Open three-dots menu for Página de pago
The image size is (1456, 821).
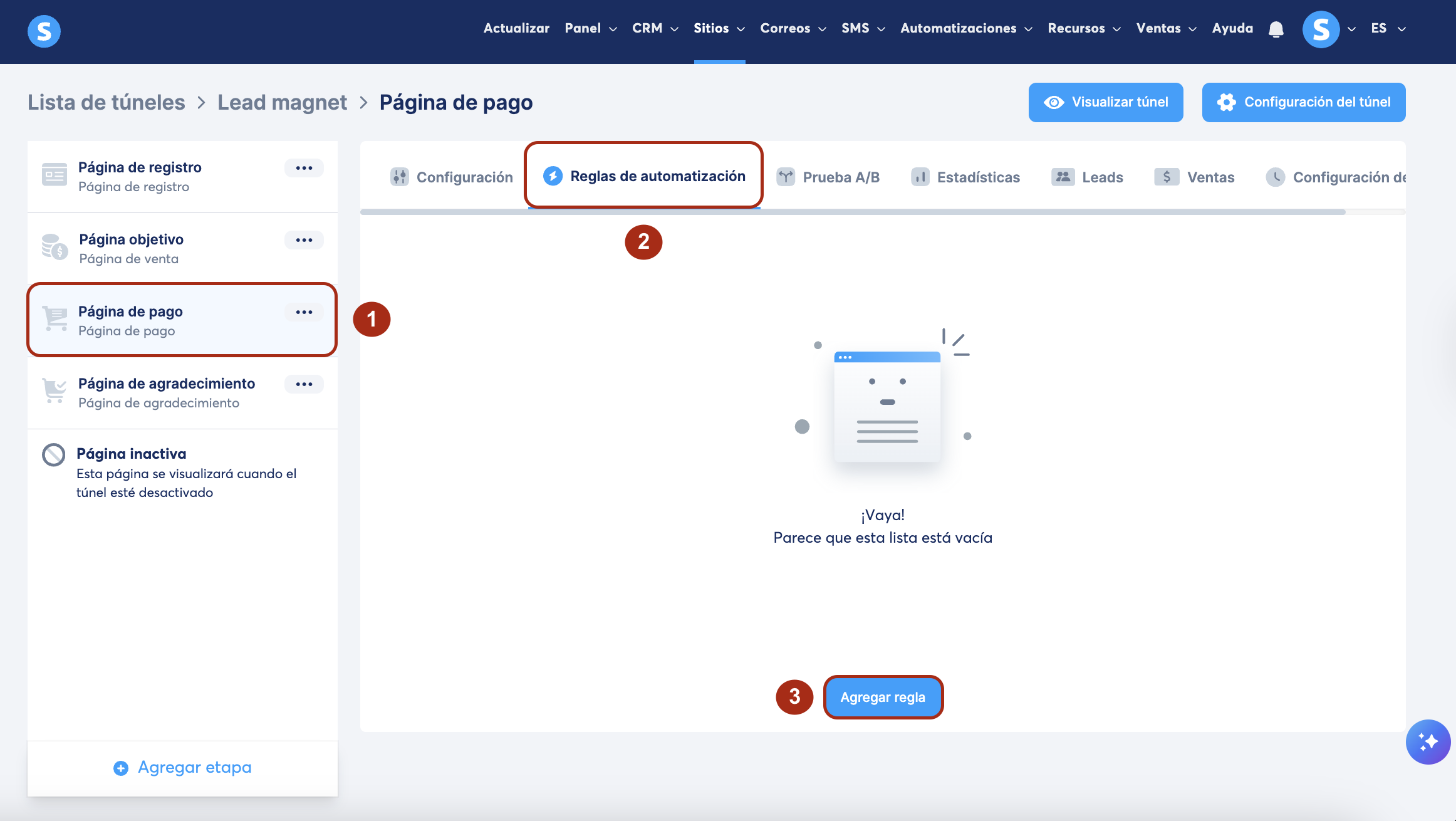(304, 312)
